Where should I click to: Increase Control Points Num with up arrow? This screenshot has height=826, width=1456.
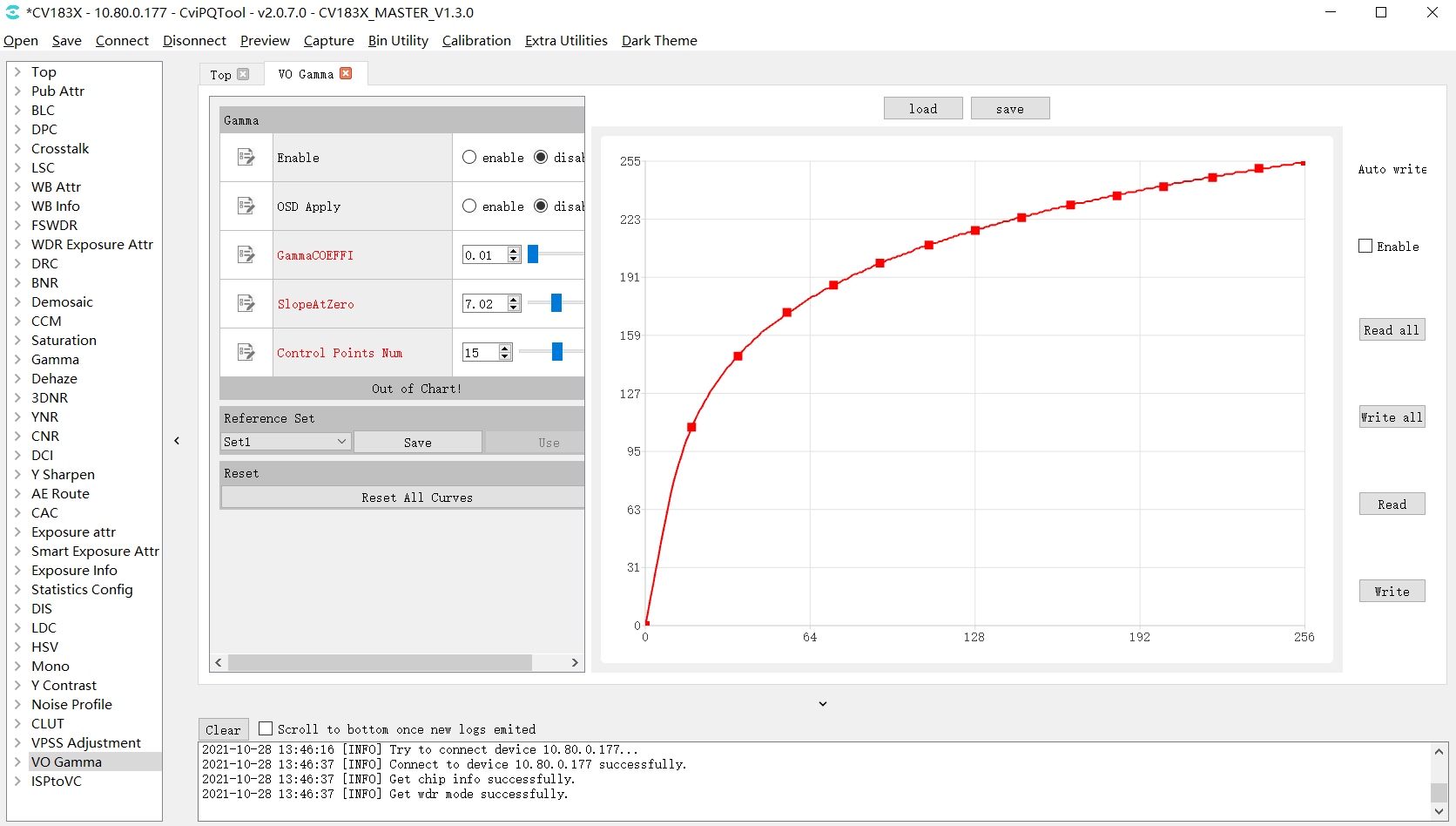tap(505, 348)
